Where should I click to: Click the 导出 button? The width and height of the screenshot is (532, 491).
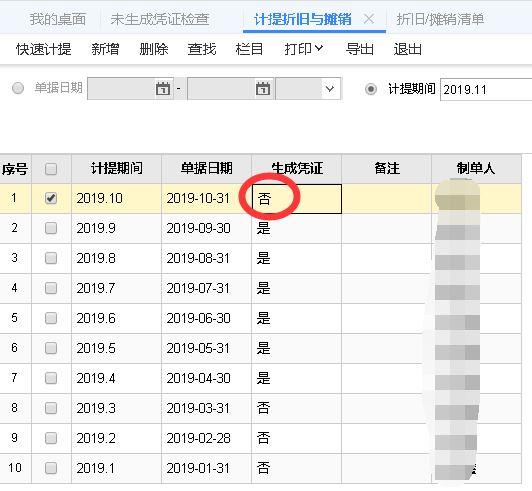[x=360, y=49]
